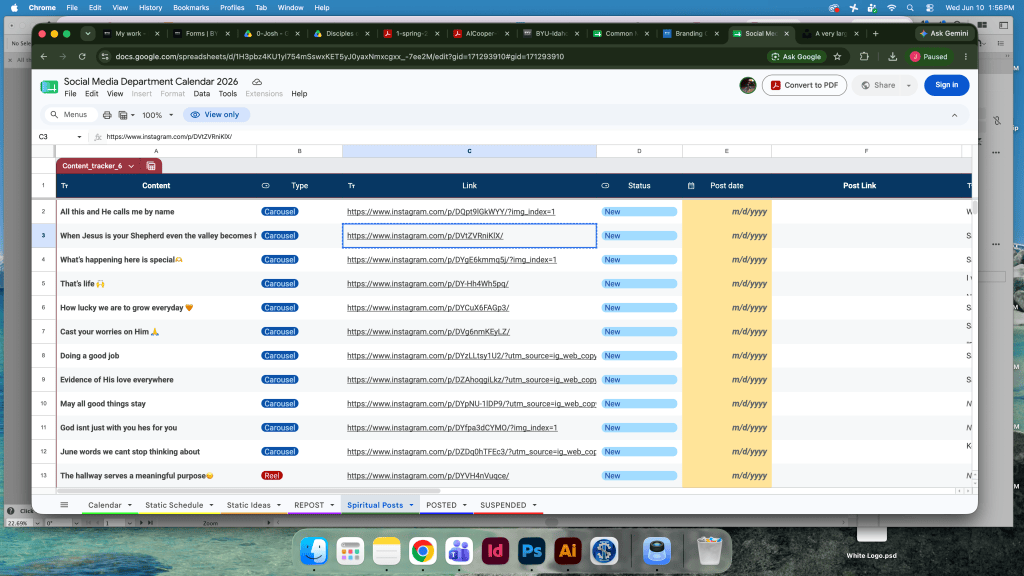
Task: Expand the 100% zoom dropdown
Action: (158, 115)
